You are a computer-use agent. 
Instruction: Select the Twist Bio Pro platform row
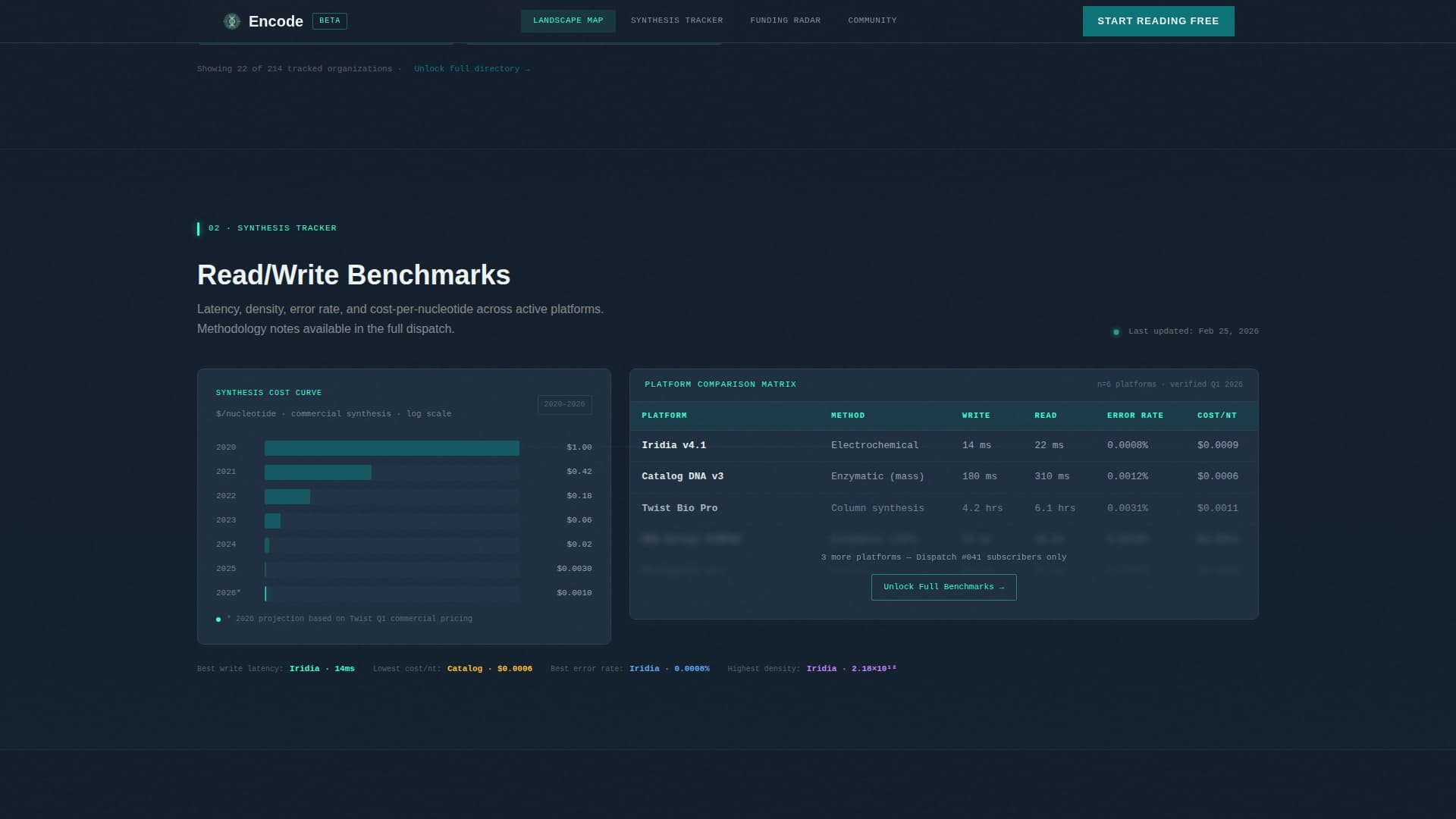[x=943, y=508]
